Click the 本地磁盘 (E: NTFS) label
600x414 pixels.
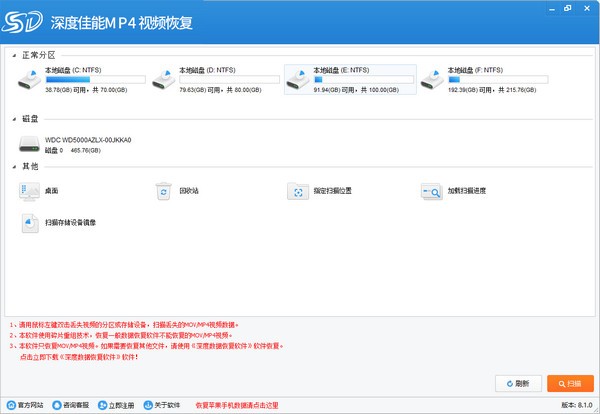pyautogui.click(x=341, y=70)
